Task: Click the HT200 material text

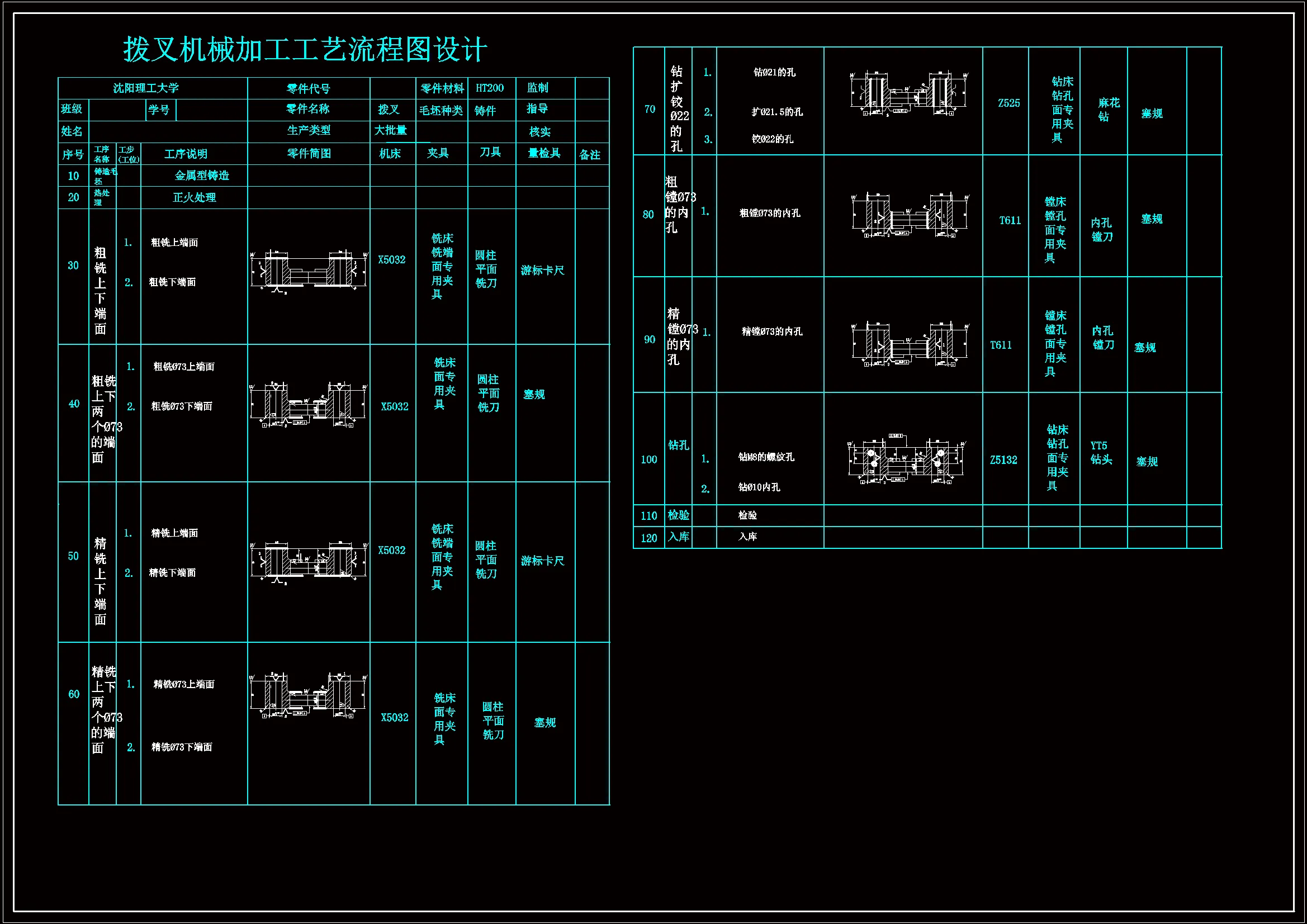Action: (490, 88)
